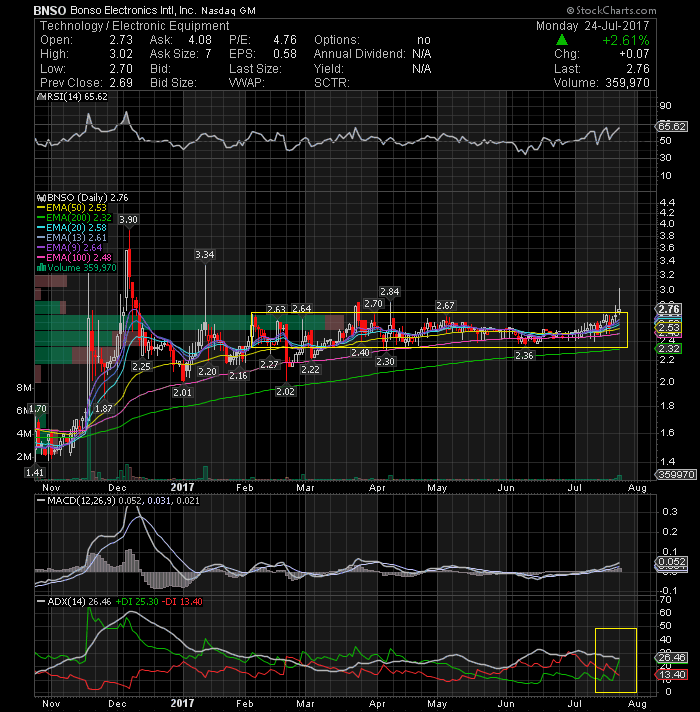Click the 2.67 price label near May
This screenshot has width=700, height=712.
(445, 306)
